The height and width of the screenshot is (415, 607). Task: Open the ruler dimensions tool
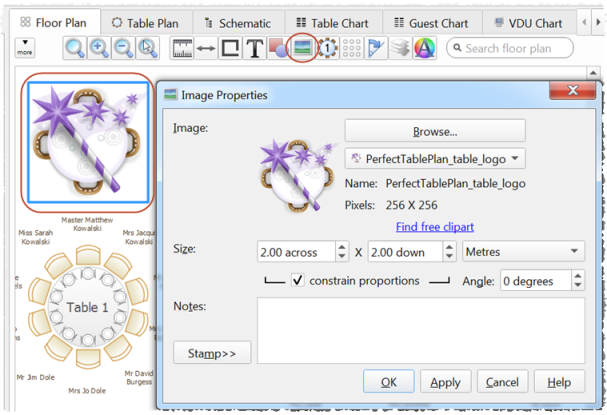coord(182,48)
